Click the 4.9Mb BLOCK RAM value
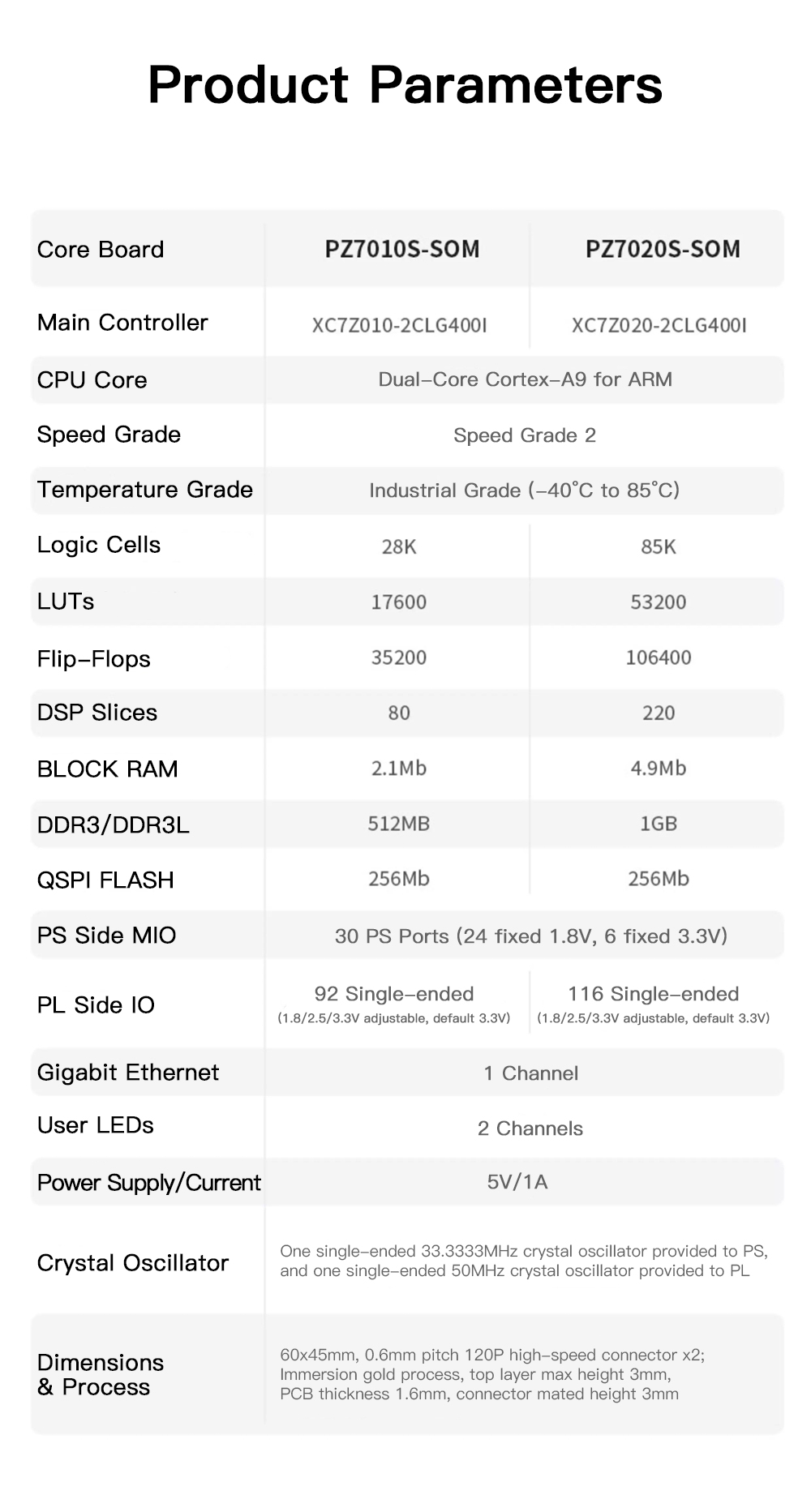811x1512 pixels. pyautogui.click(x=659, y=769)
